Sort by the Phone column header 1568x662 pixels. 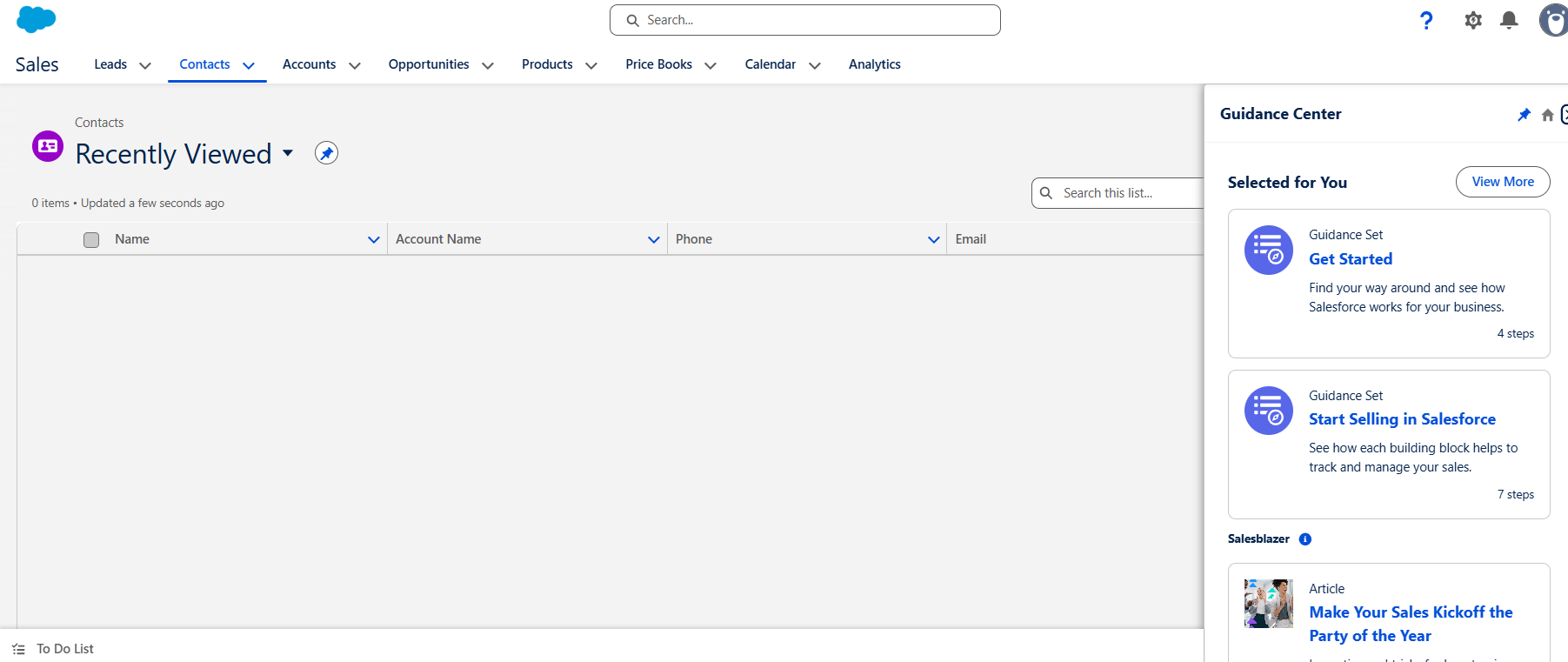(694, 239)
